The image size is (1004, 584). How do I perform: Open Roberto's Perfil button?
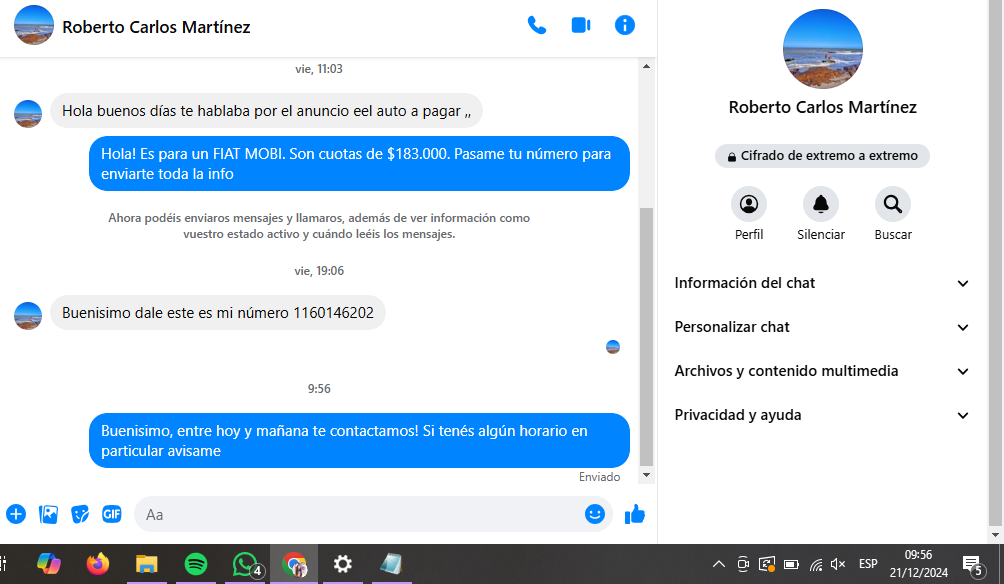click(749, 205)
